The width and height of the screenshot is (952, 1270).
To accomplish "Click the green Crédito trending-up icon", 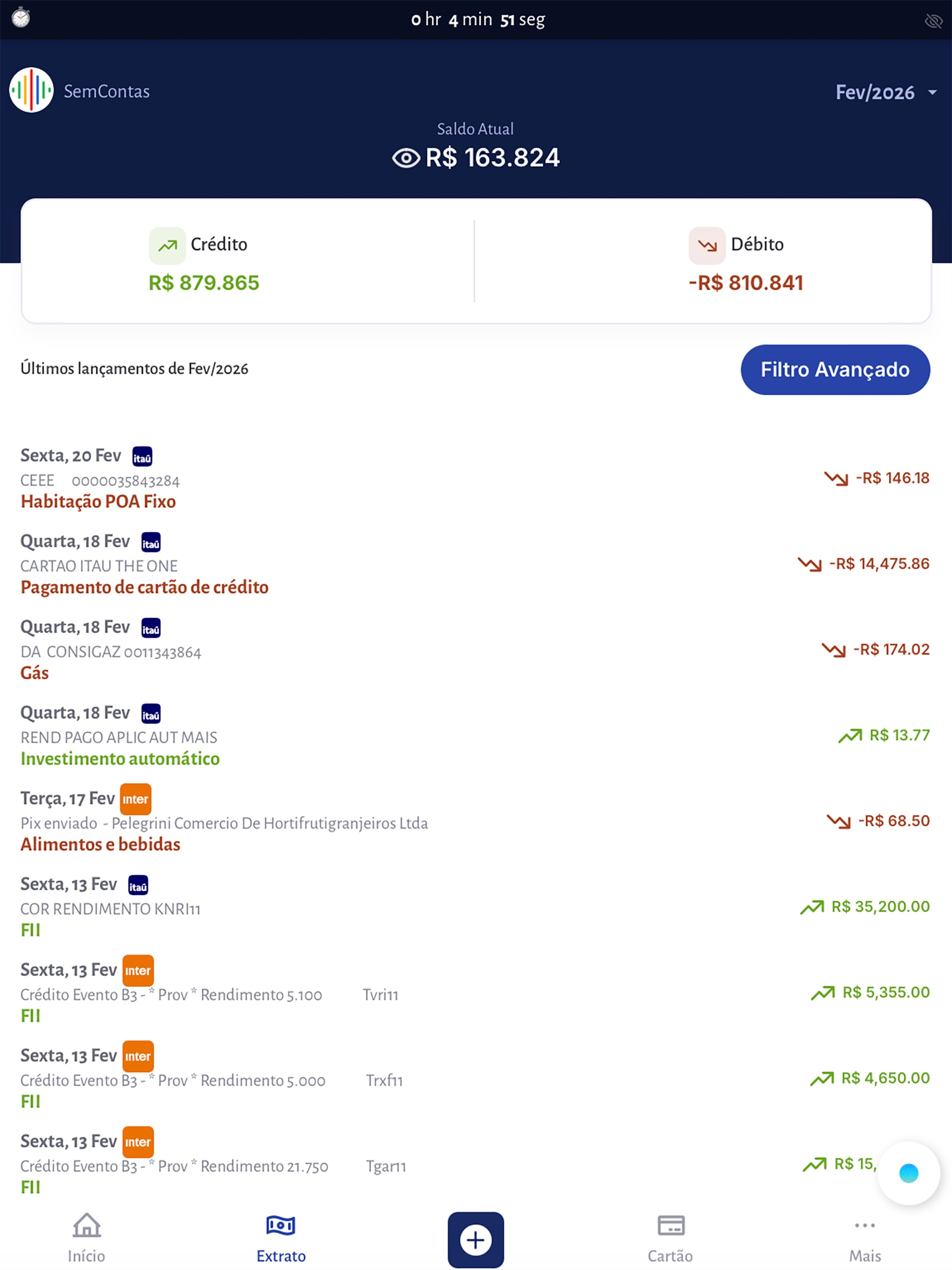I will pos(167,246).
